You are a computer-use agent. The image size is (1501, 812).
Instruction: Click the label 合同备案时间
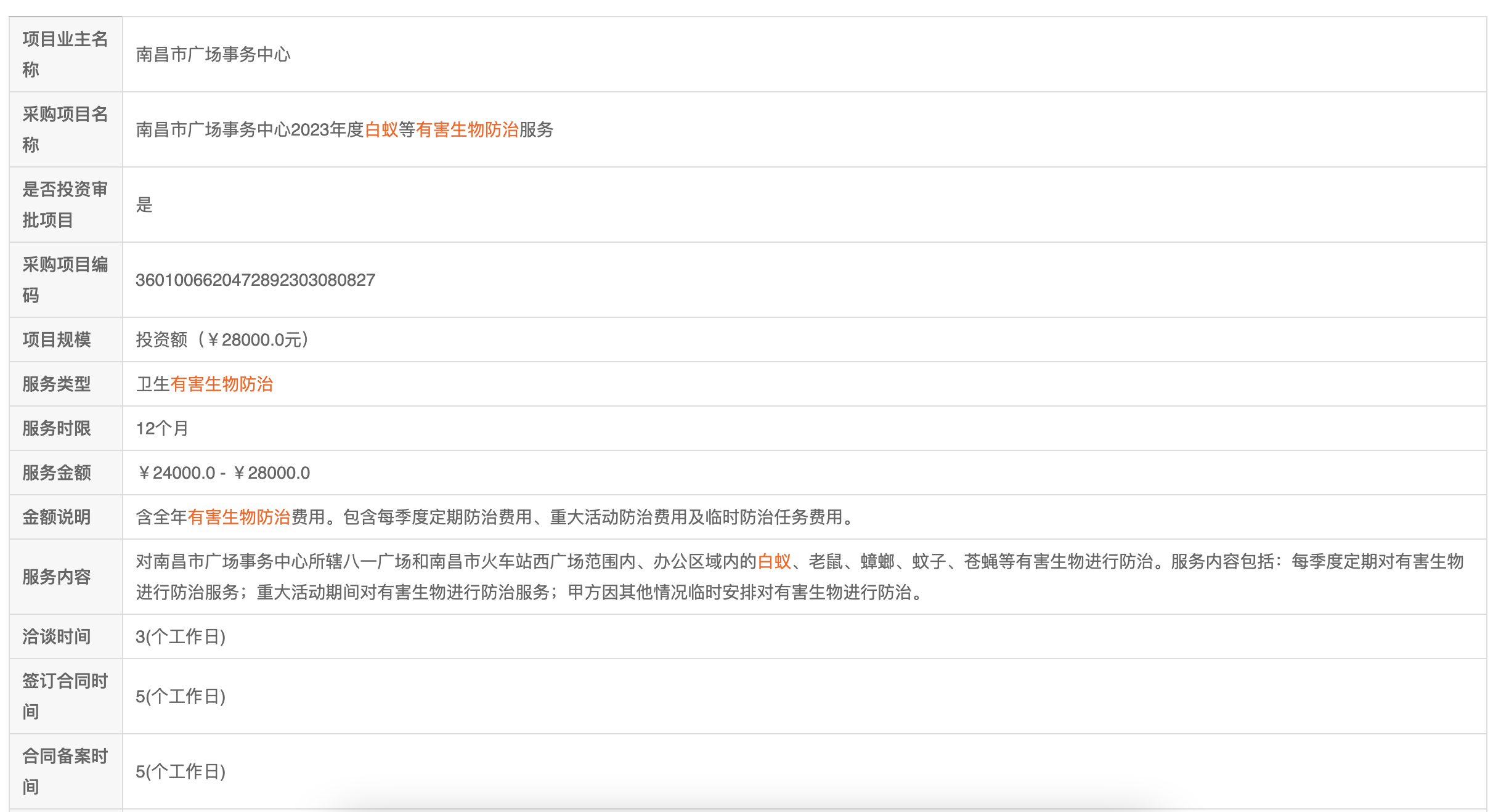coord(65,771)
